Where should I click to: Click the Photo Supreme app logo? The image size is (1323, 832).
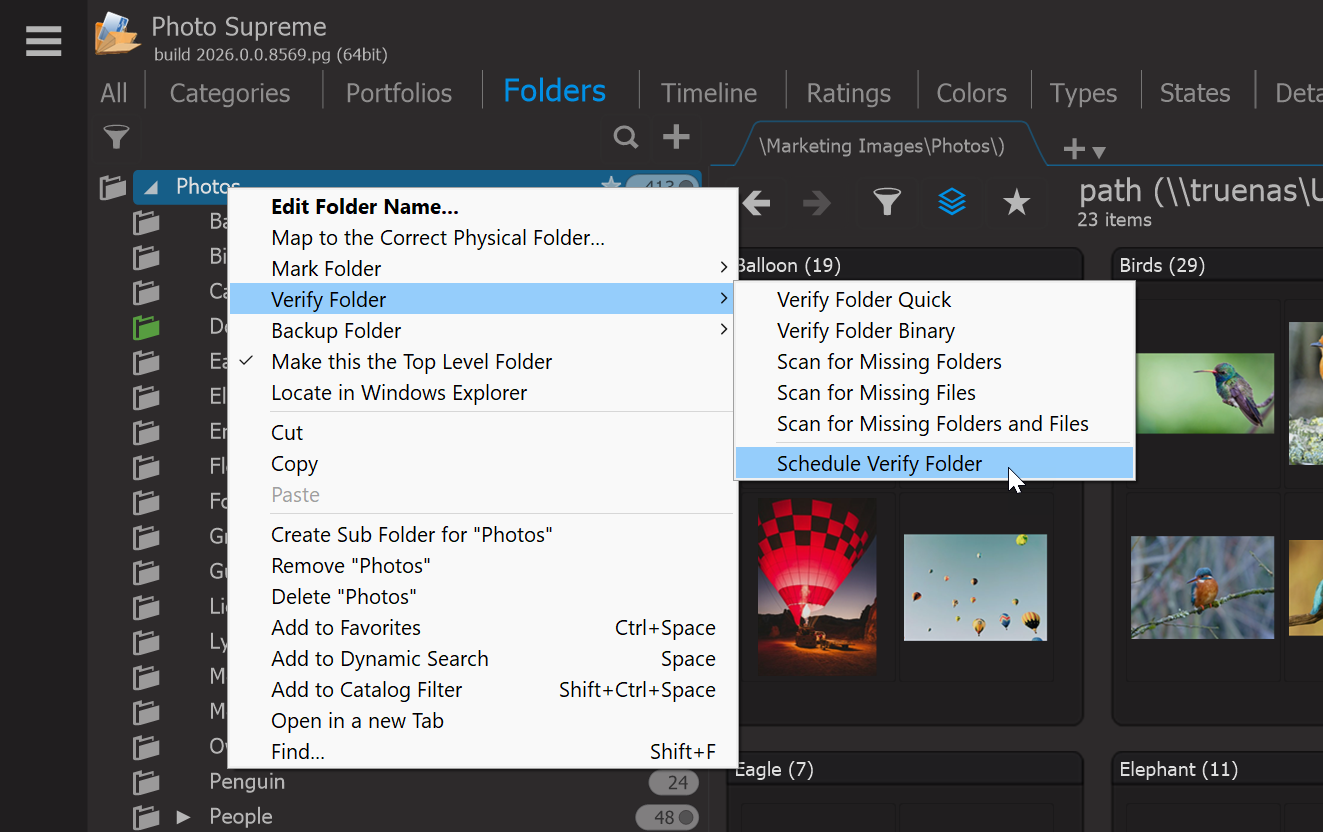pos(117,33)
